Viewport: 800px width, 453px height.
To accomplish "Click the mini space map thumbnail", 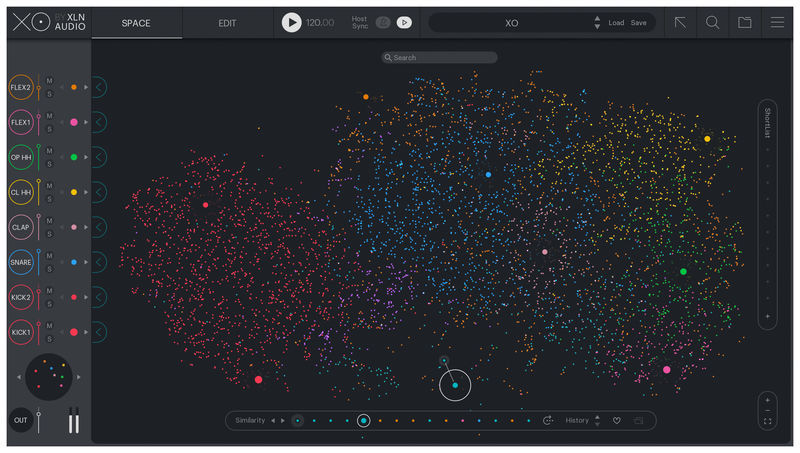I will pos(48,377).
